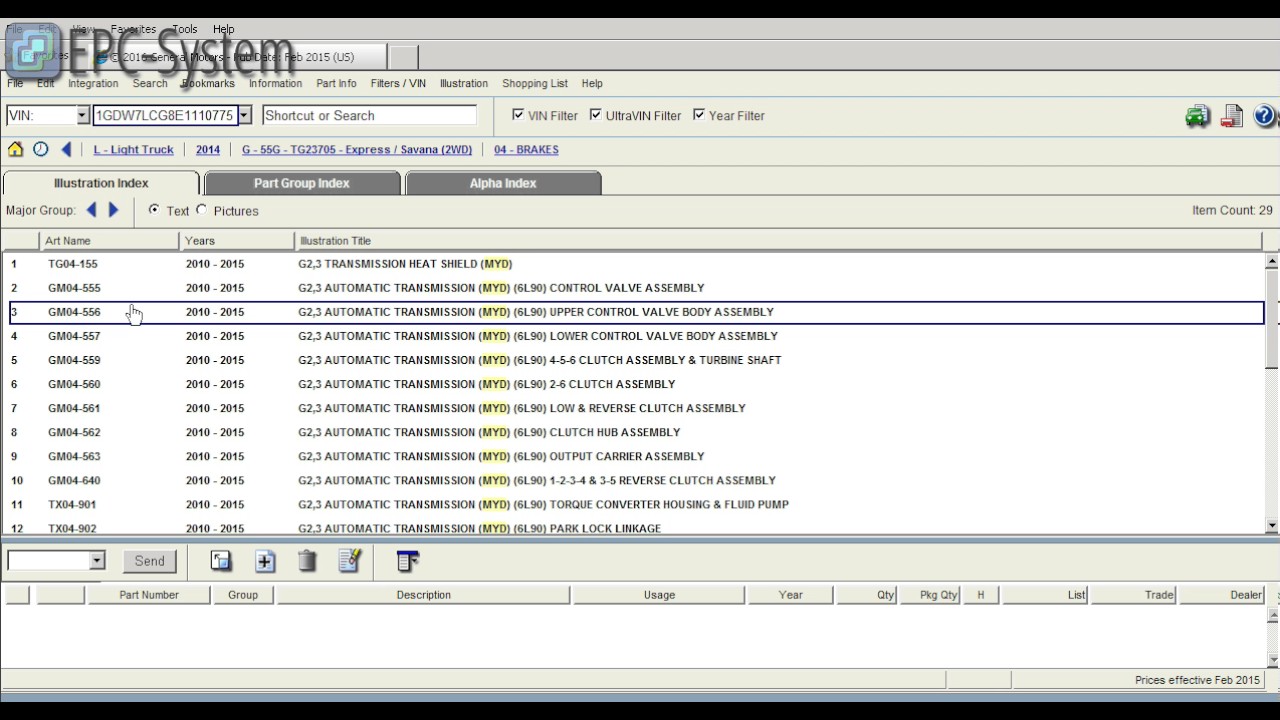This screenshot has width=1280, height=720.
Task: Open the Tools menu in browser bar
Action: click(185, 29)
